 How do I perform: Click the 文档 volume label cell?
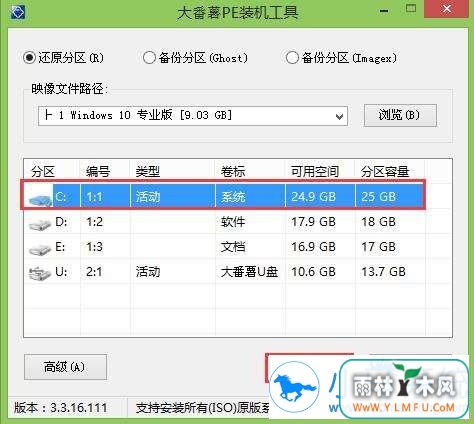233,247
